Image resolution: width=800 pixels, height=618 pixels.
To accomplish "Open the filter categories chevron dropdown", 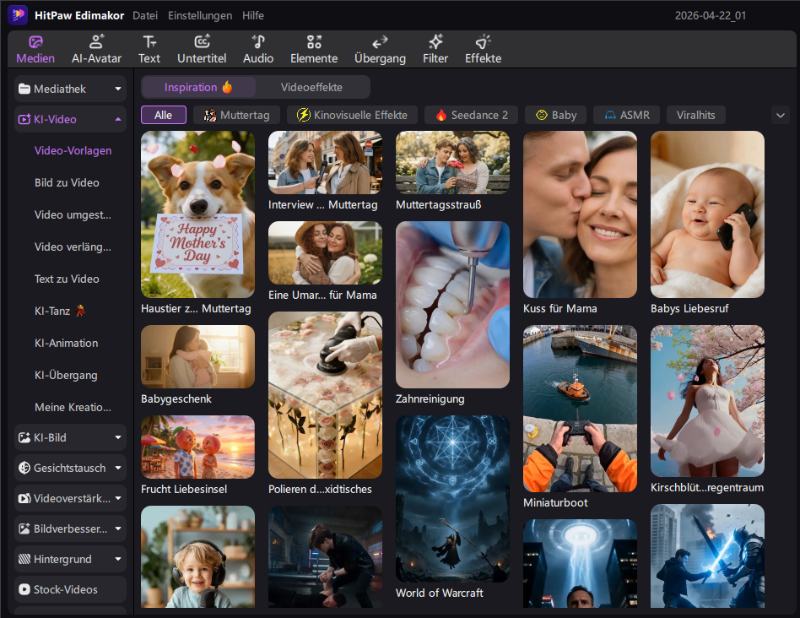I will tap(781, 115).
